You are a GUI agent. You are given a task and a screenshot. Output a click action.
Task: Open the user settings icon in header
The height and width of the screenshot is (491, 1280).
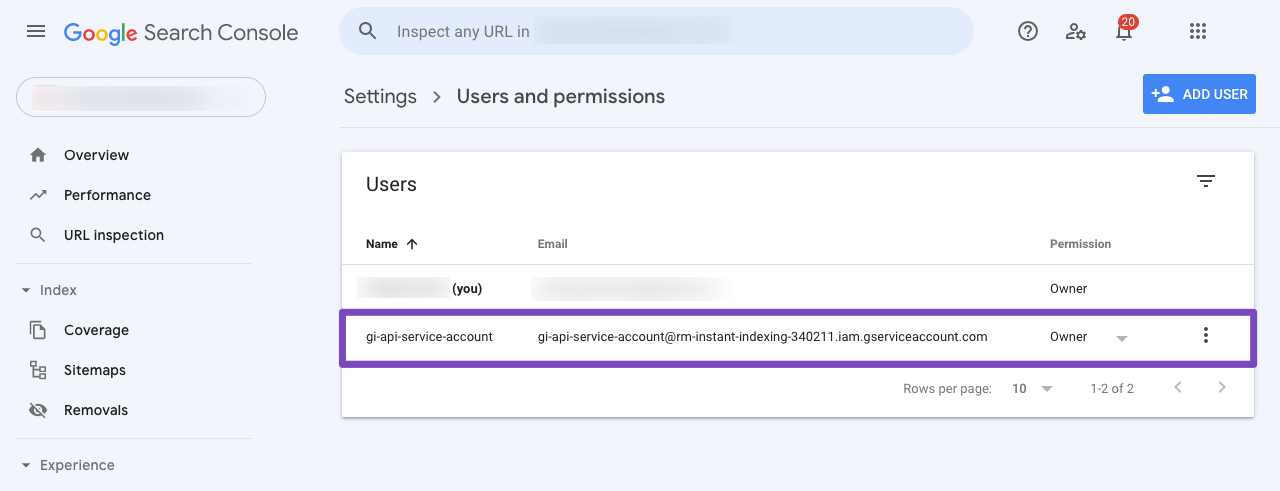point(1076,31)
